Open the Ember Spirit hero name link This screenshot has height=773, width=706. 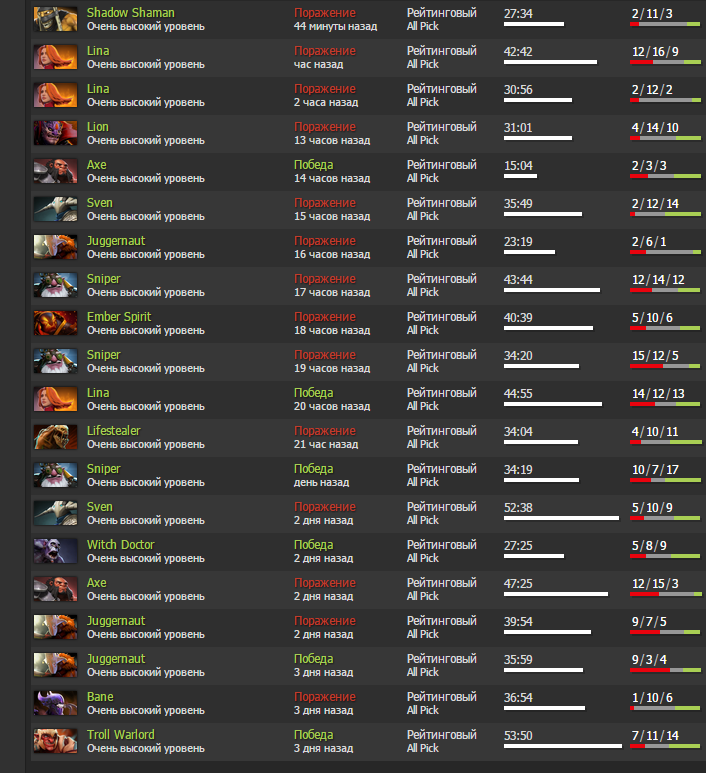(x=119, y=316)
